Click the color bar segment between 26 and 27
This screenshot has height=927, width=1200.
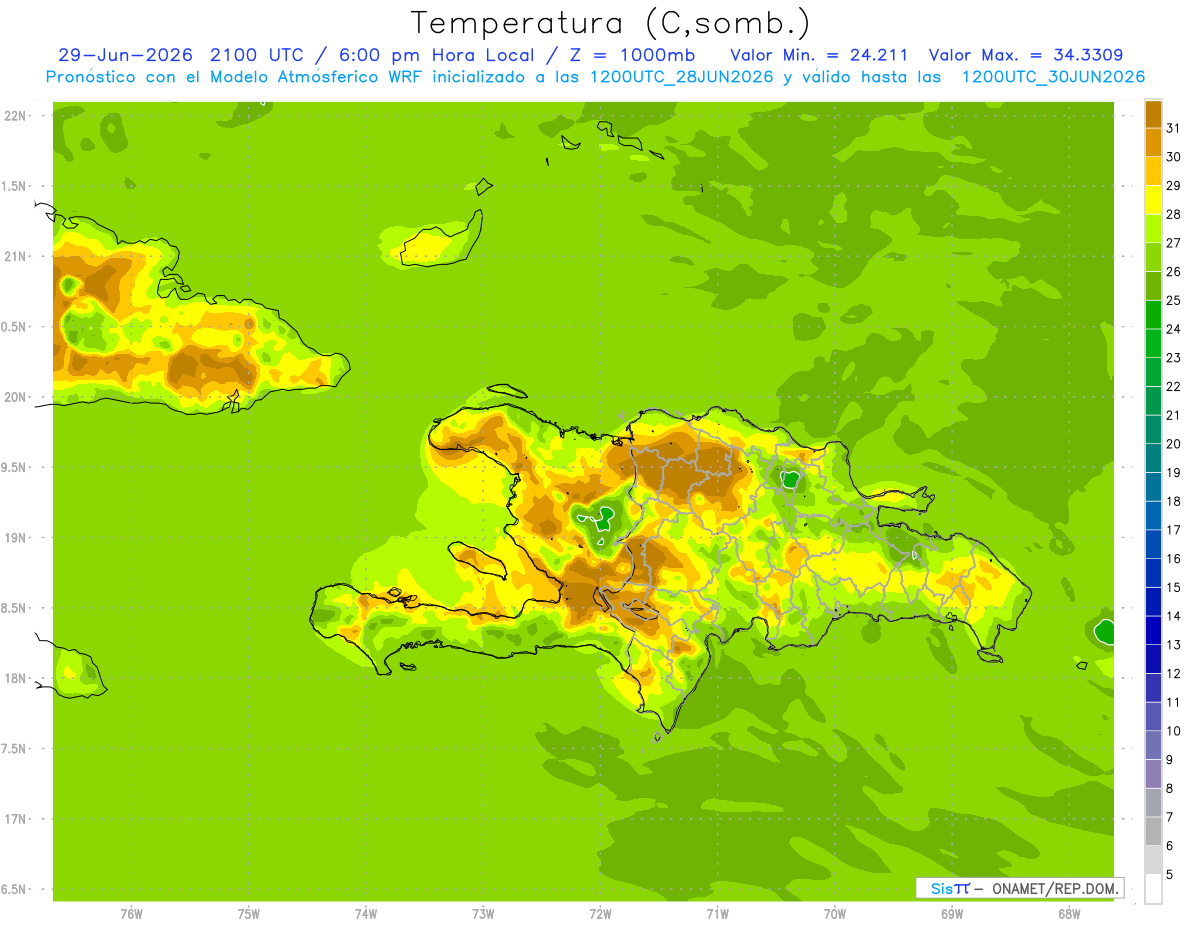click(x=1153, y=257)
